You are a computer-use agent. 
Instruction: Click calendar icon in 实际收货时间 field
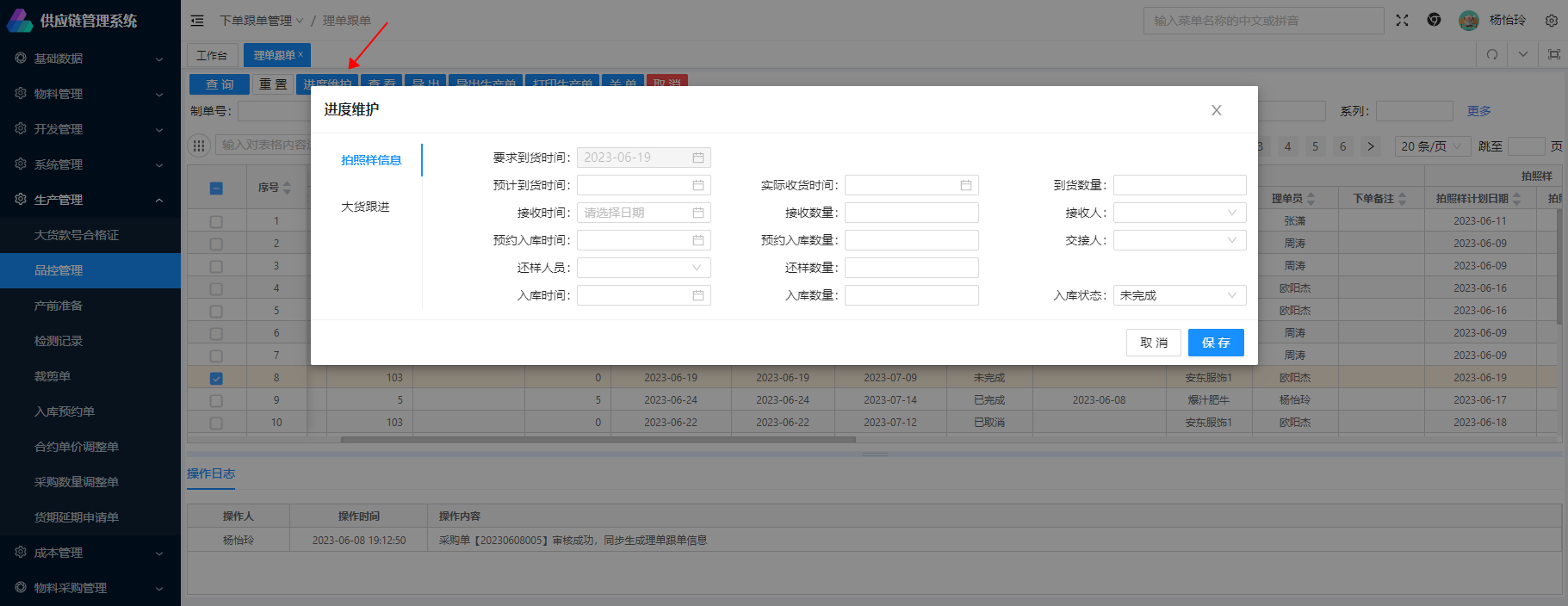click(965, 185)
